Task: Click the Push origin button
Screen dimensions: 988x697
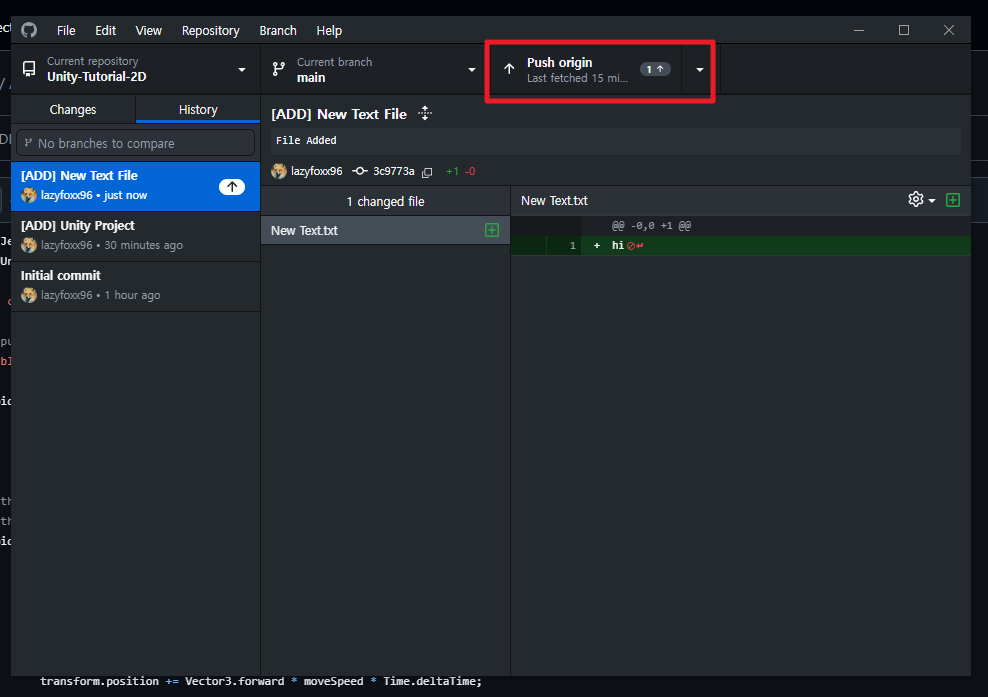Action: coord(585,69)
